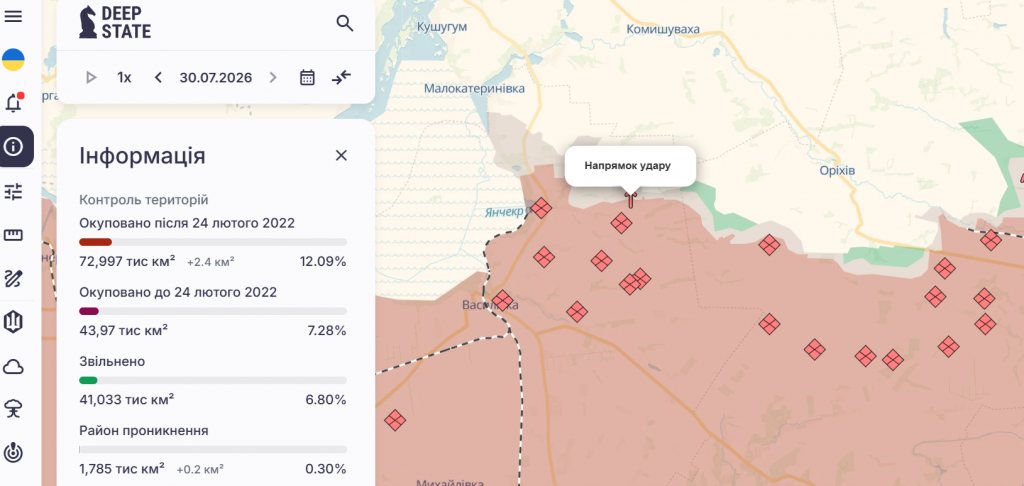Select the ruler measurement tool
This screenshot has height=486, width=1024.
pyautogui.click(x=13, y=235)
